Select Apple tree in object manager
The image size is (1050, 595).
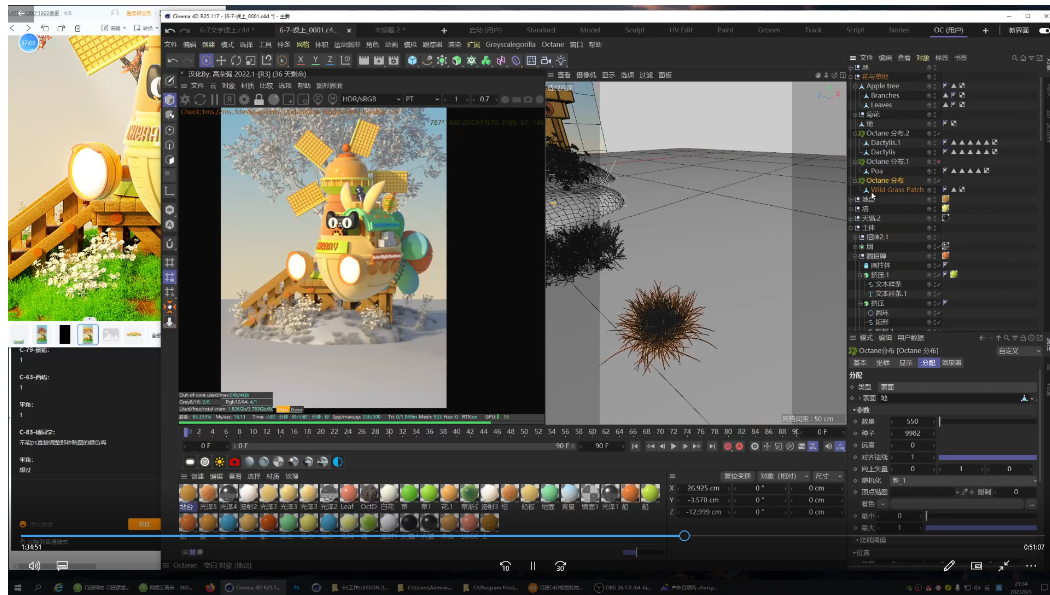click(x=882, y=86)
